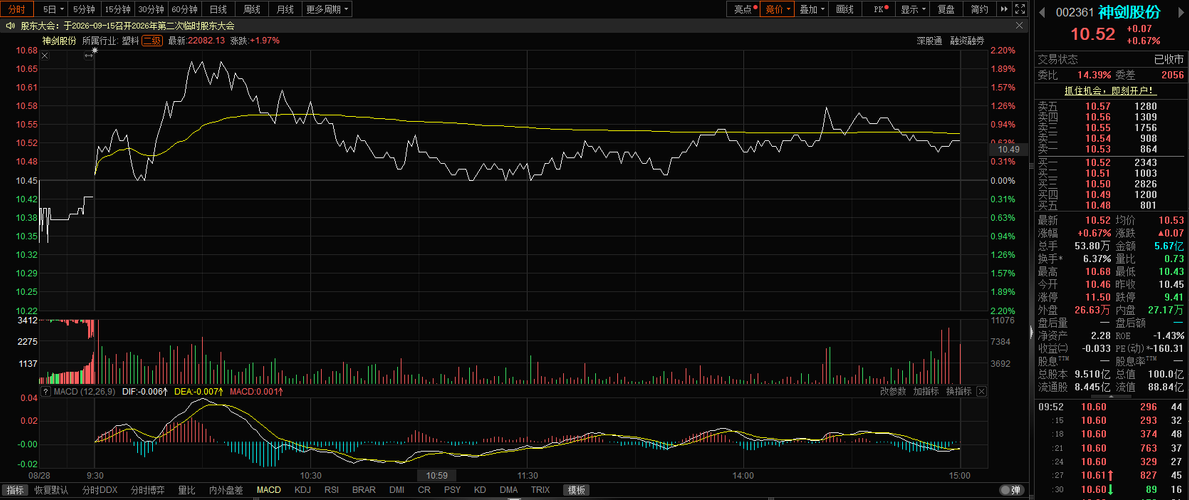Click the PK compare button
This screenshot has height=500, width=1189.
880,9
